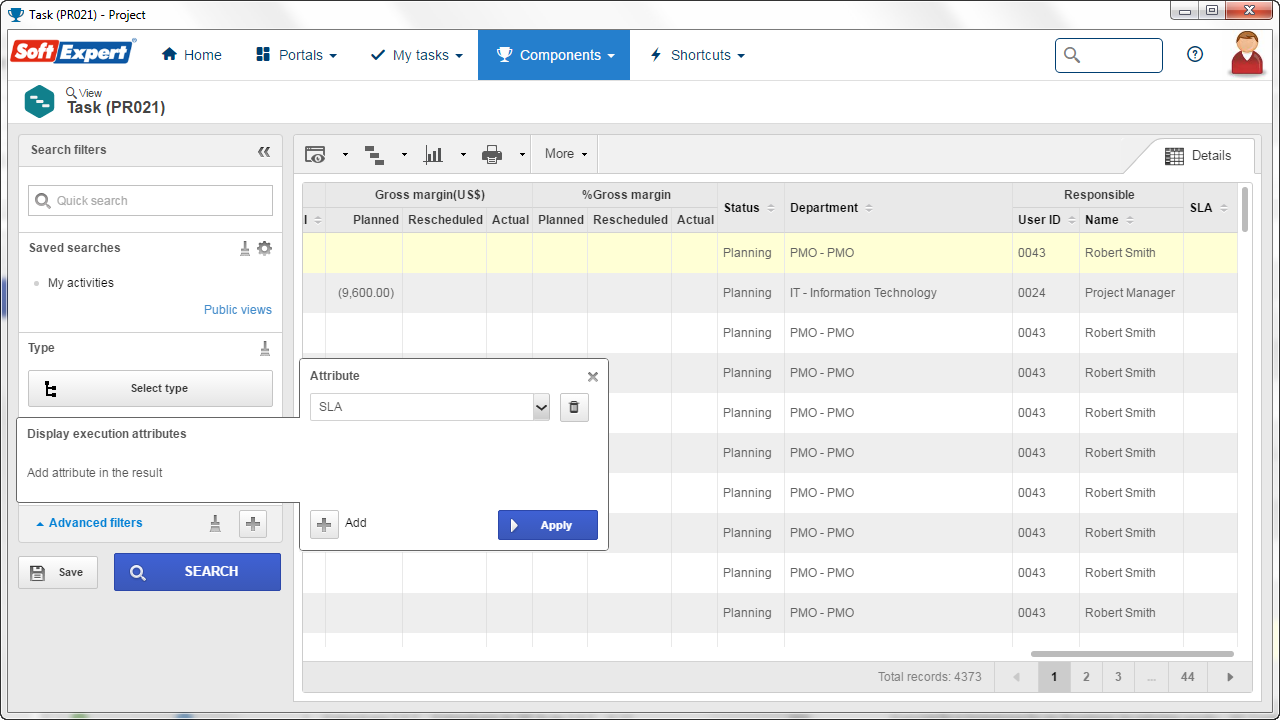Expand the structure icon dropdown arrow

[404, 155]
